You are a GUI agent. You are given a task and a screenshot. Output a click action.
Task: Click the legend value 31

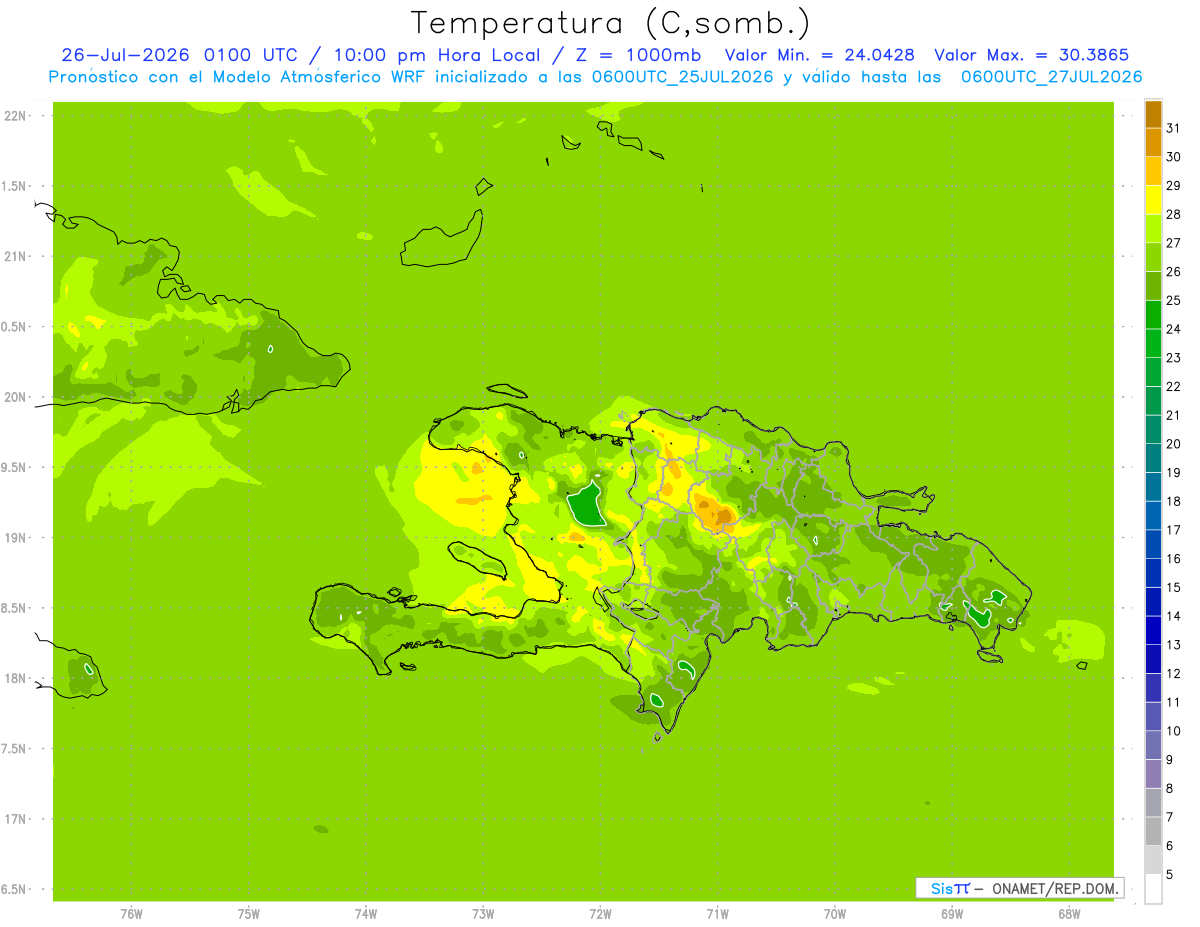tap(1174, 128)
